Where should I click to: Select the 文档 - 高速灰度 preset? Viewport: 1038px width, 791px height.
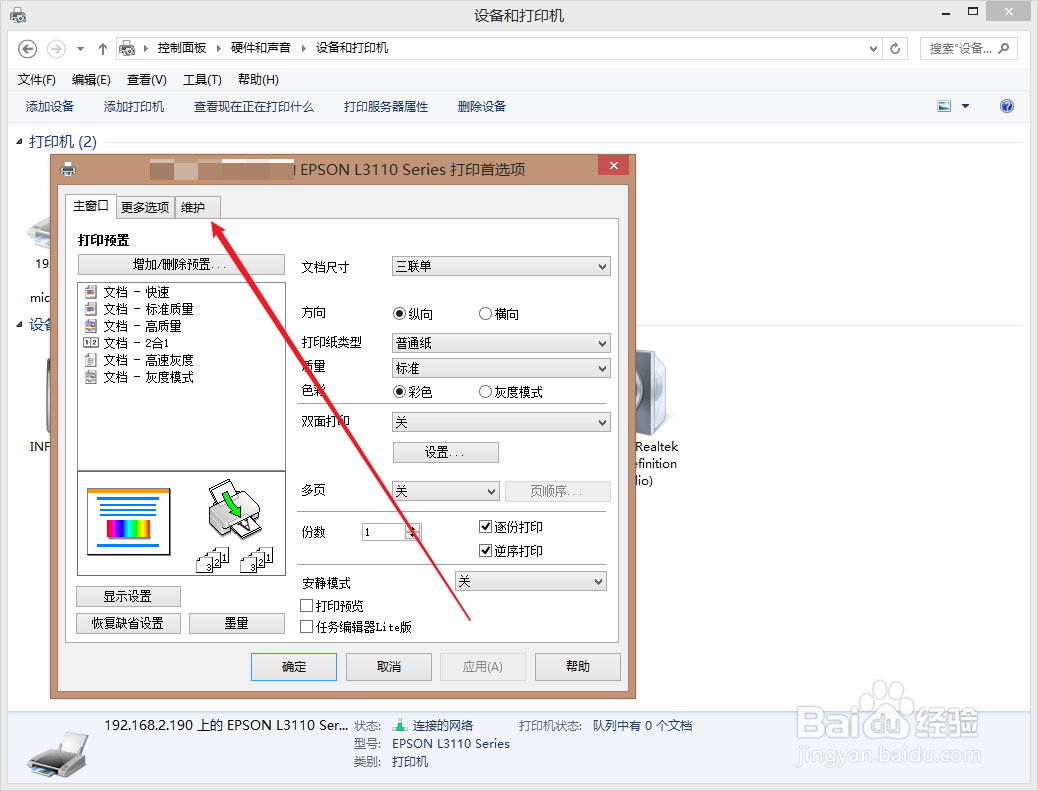click(136, 359)
